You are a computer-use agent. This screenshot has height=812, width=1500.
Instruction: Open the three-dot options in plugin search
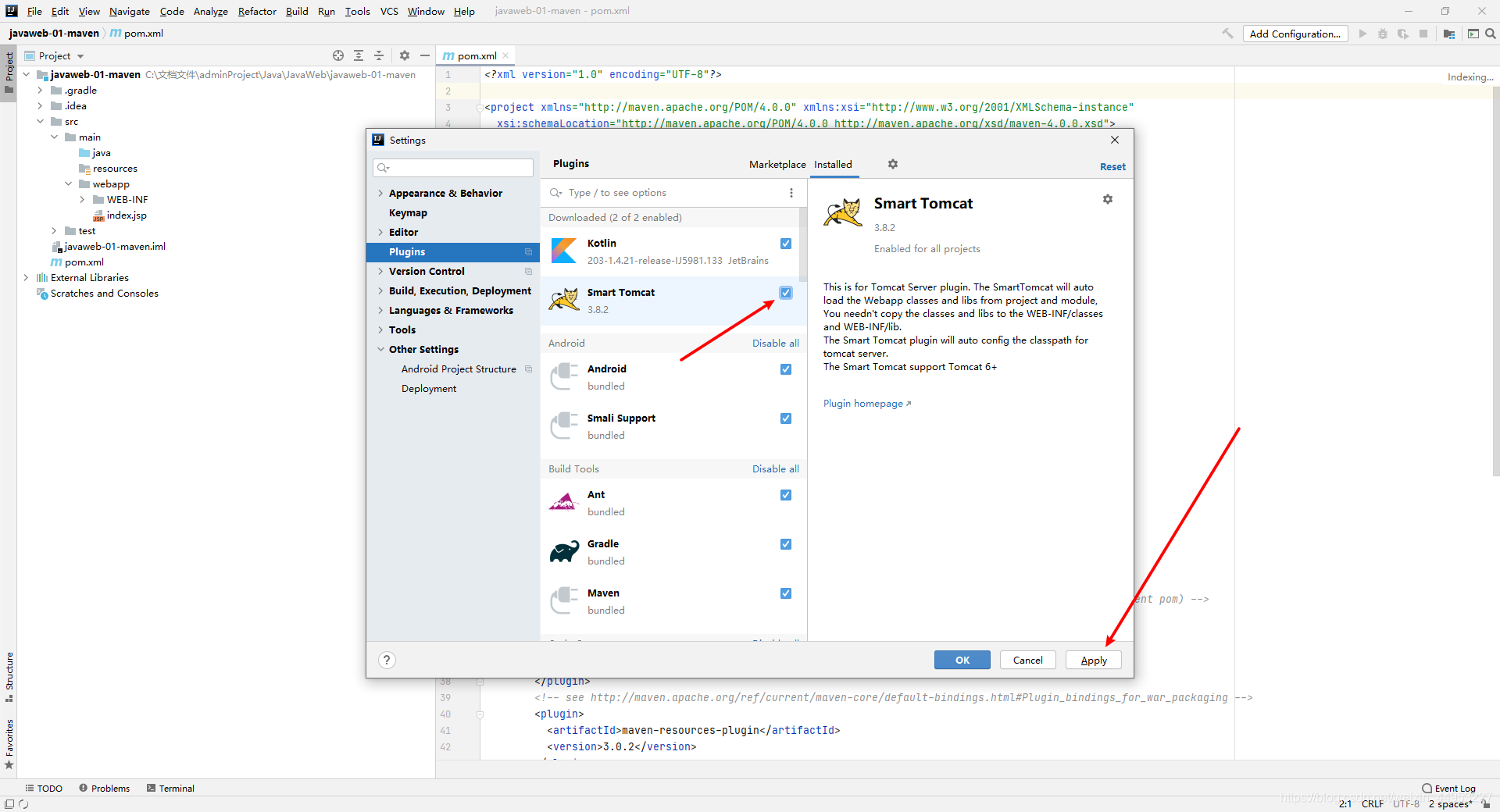pos(791,193)
